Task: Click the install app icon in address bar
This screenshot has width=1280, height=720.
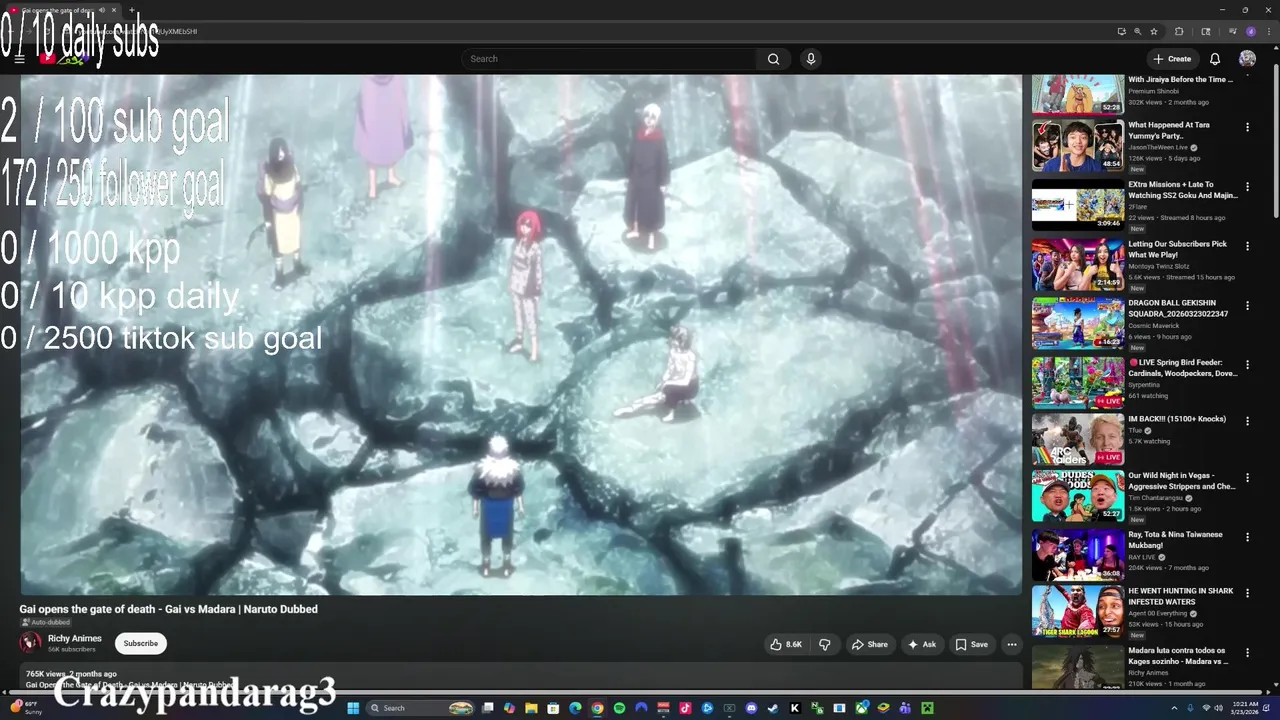Action: [x=1121, y=31]
